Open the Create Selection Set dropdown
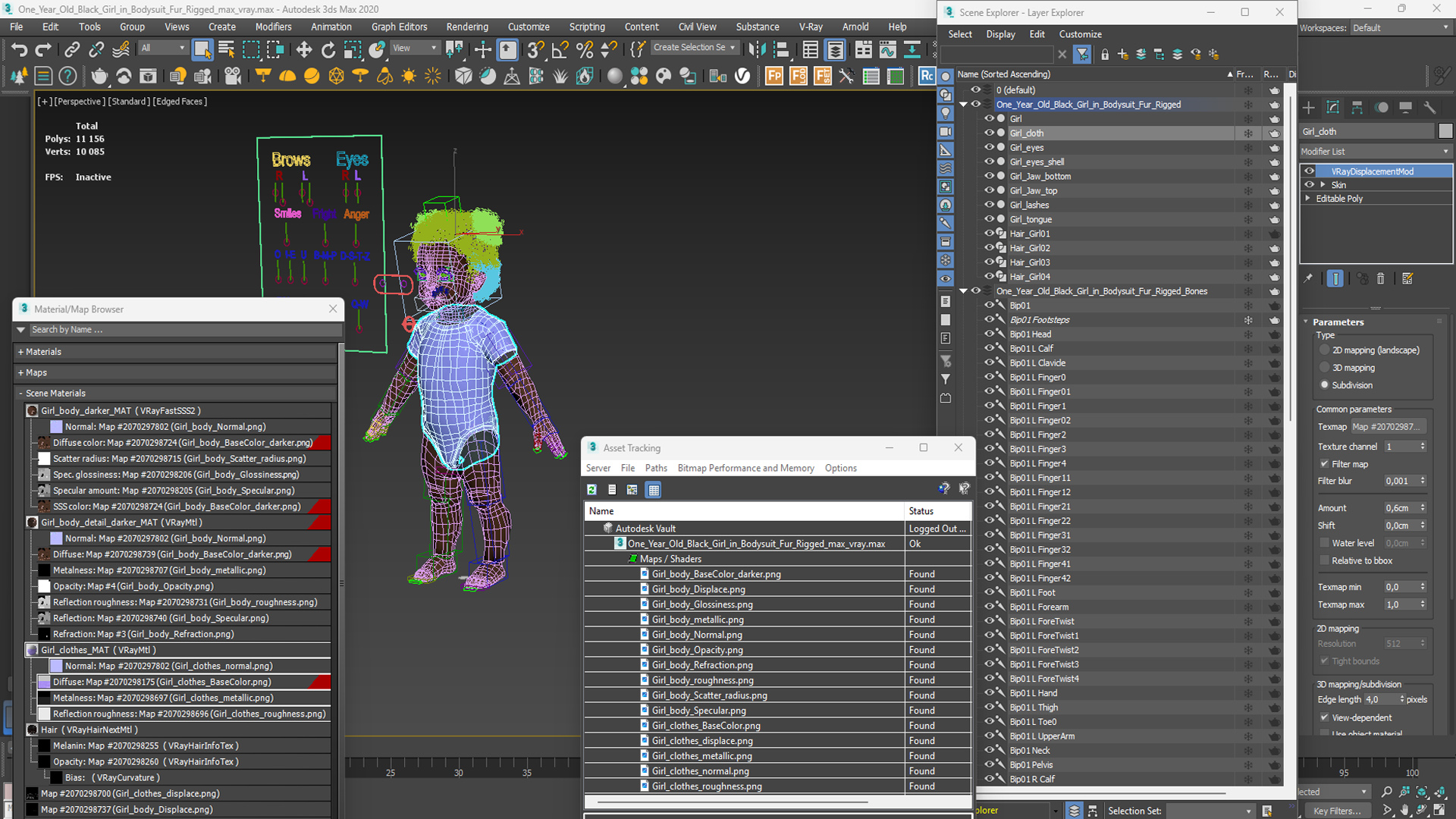Image resolution: width=1456 pixels, height=819 pixels. pyautogui.click(x=695, y=47)
